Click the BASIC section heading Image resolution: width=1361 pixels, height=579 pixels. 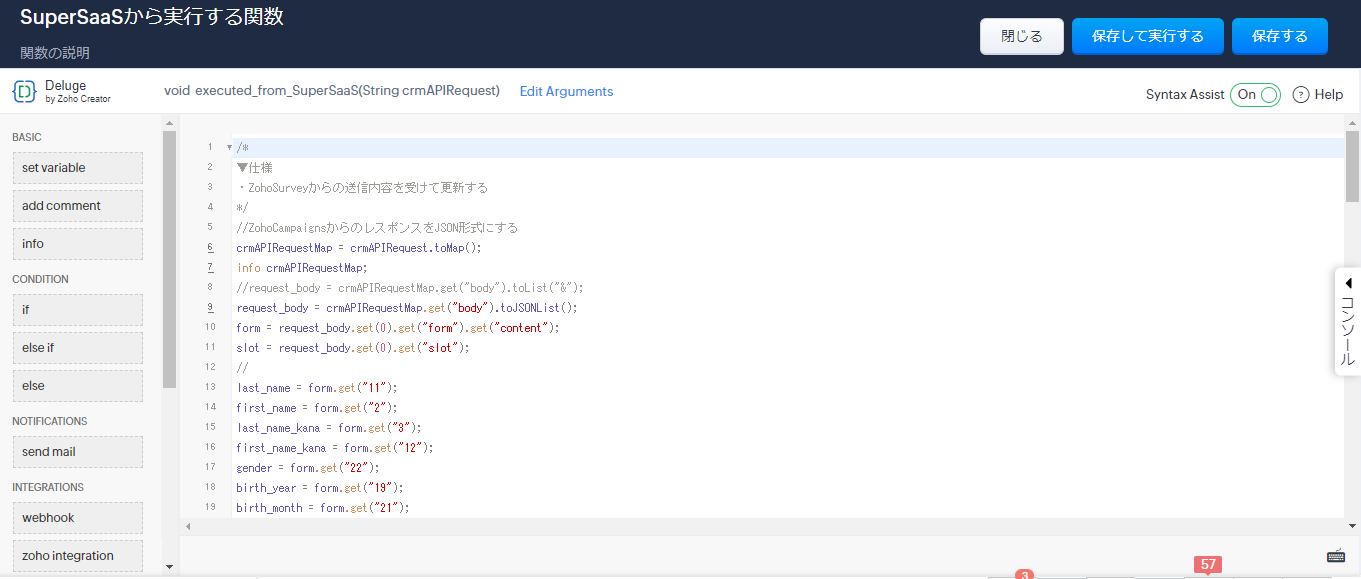tap(27, 137)
